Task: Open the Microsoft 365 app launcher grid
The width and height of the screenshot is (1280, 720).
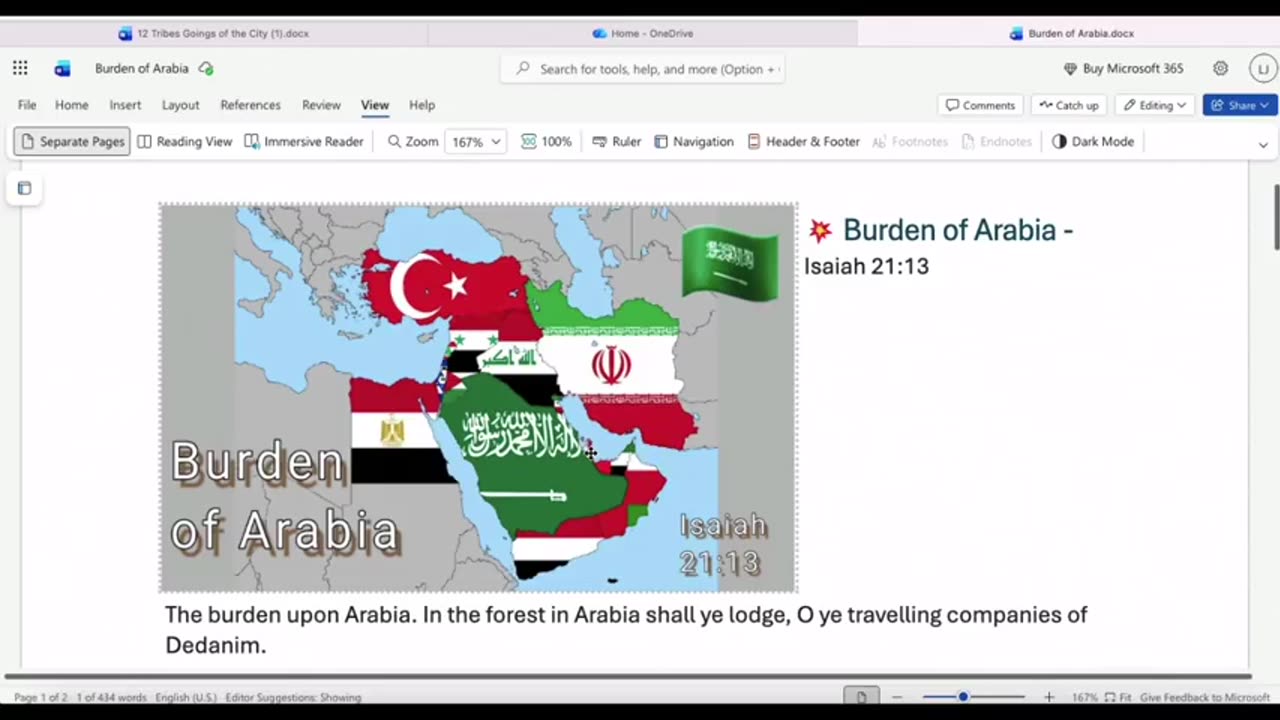Action: tap(20, 68)
